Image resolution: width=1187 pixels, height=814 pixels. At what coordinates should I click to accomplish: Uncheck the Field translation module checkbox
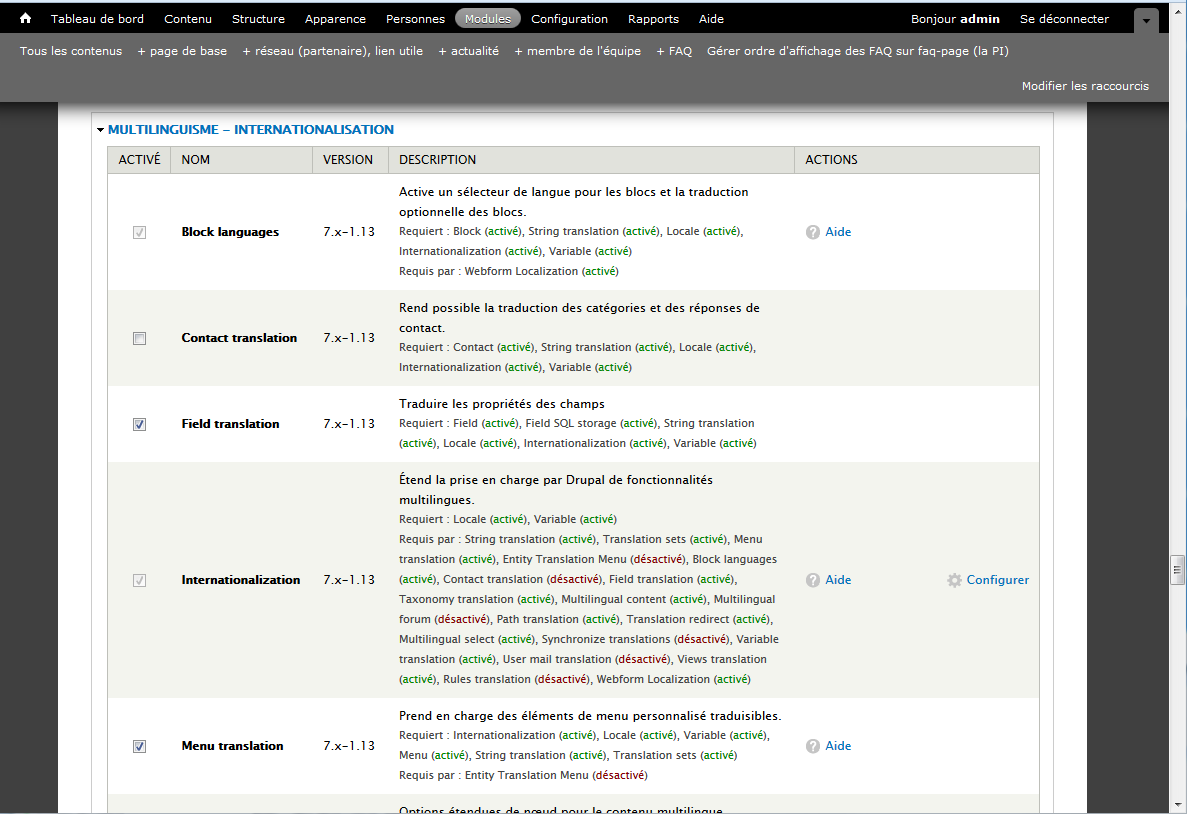139,425
